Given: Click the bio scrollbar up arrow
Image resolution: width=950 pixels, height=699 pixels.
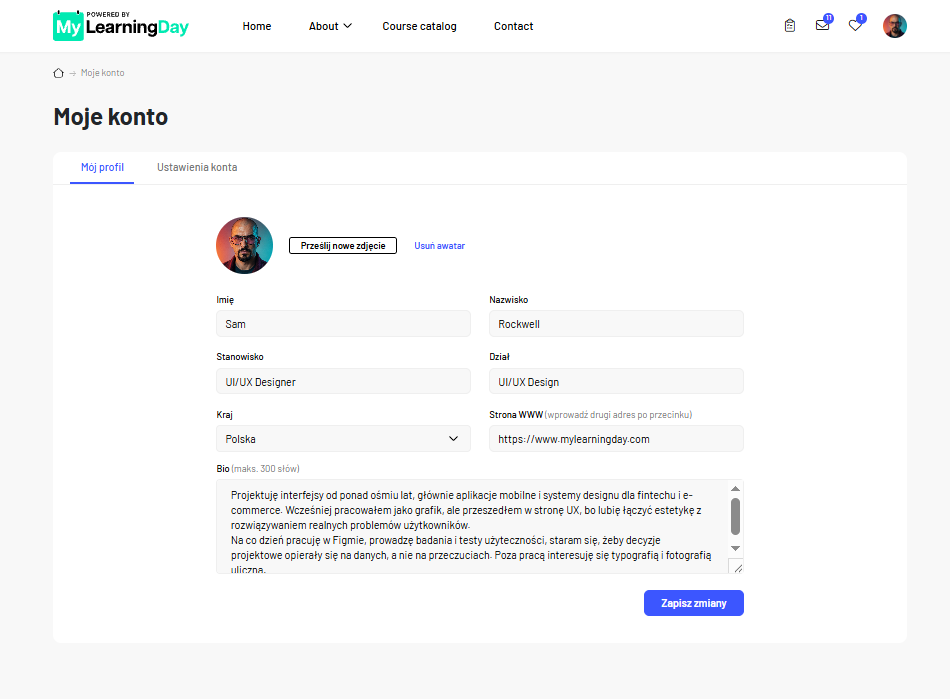Looking at the screenshot, I should pos(735,489).
